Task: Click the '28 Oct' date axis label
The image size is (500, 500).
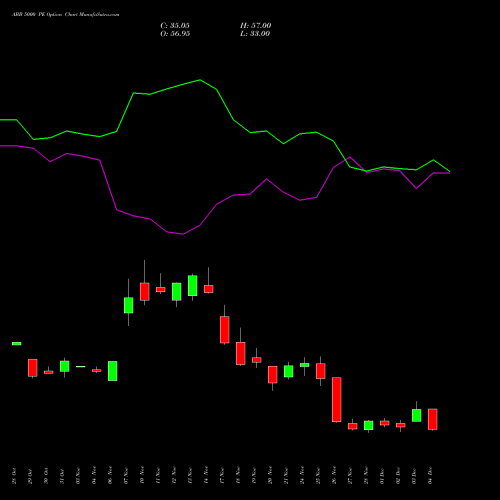Action: pyautogui.click(x=14, y=476)
